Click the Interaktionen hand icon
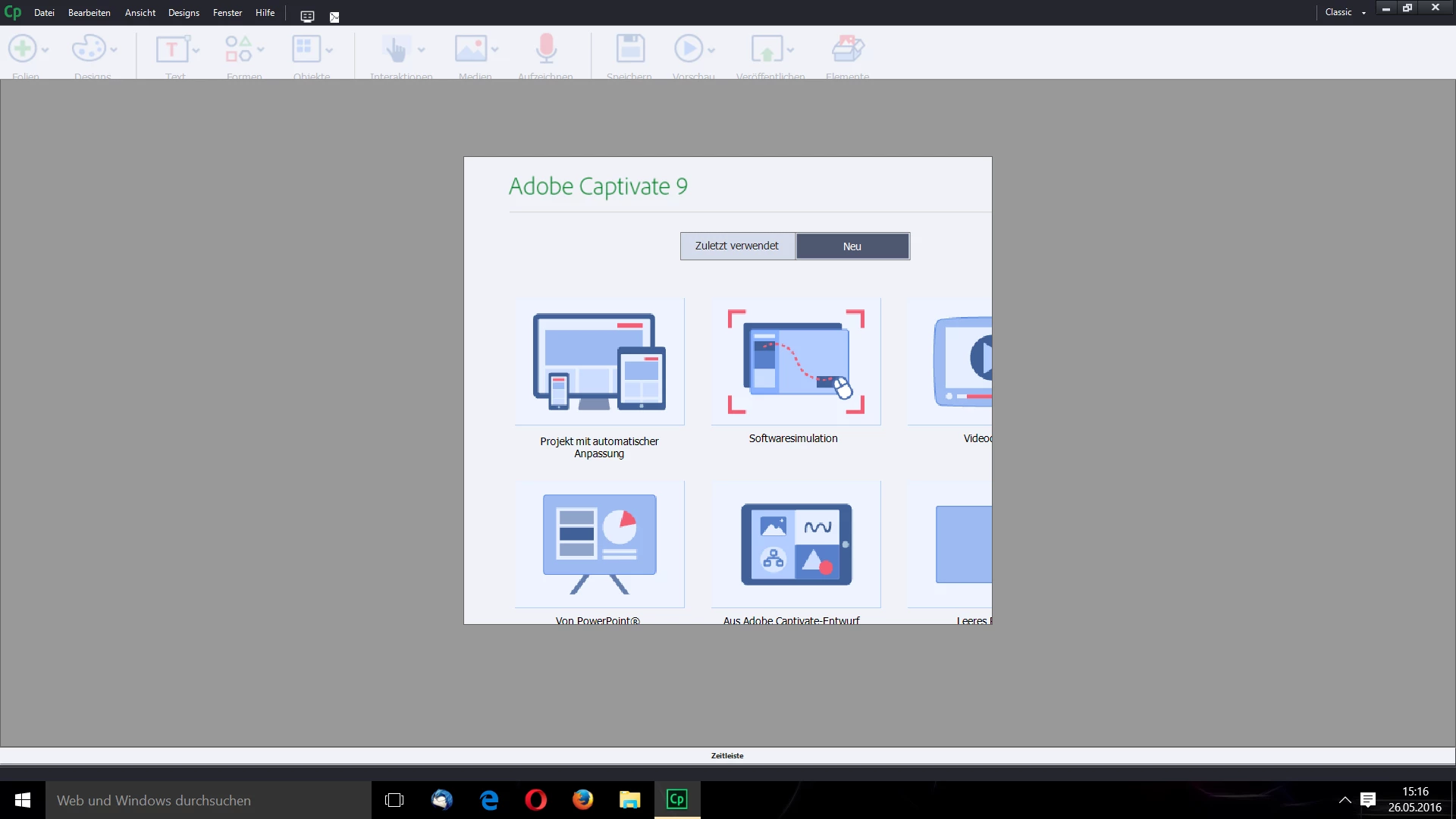This screenshot has width=1456, height=819. coord(395,49)
